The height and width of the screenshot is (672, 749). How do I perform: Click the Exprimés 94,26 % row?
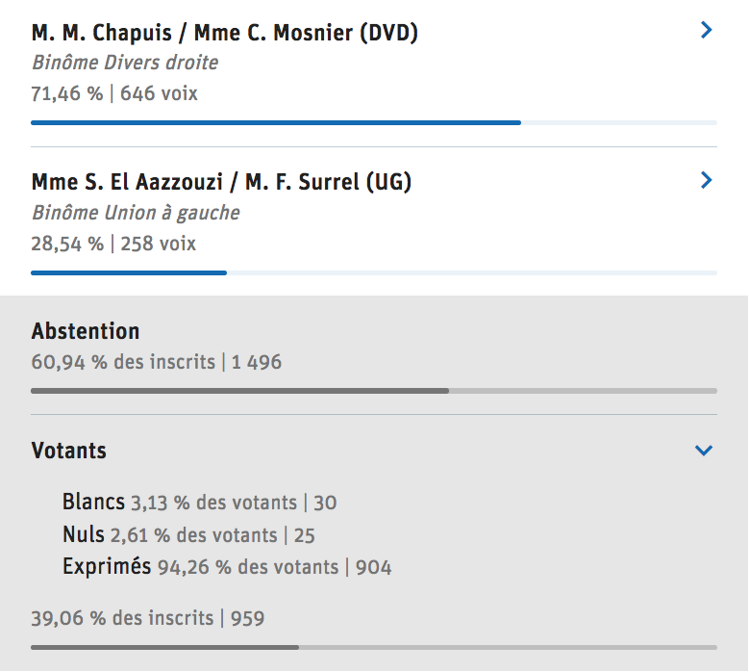227,568
